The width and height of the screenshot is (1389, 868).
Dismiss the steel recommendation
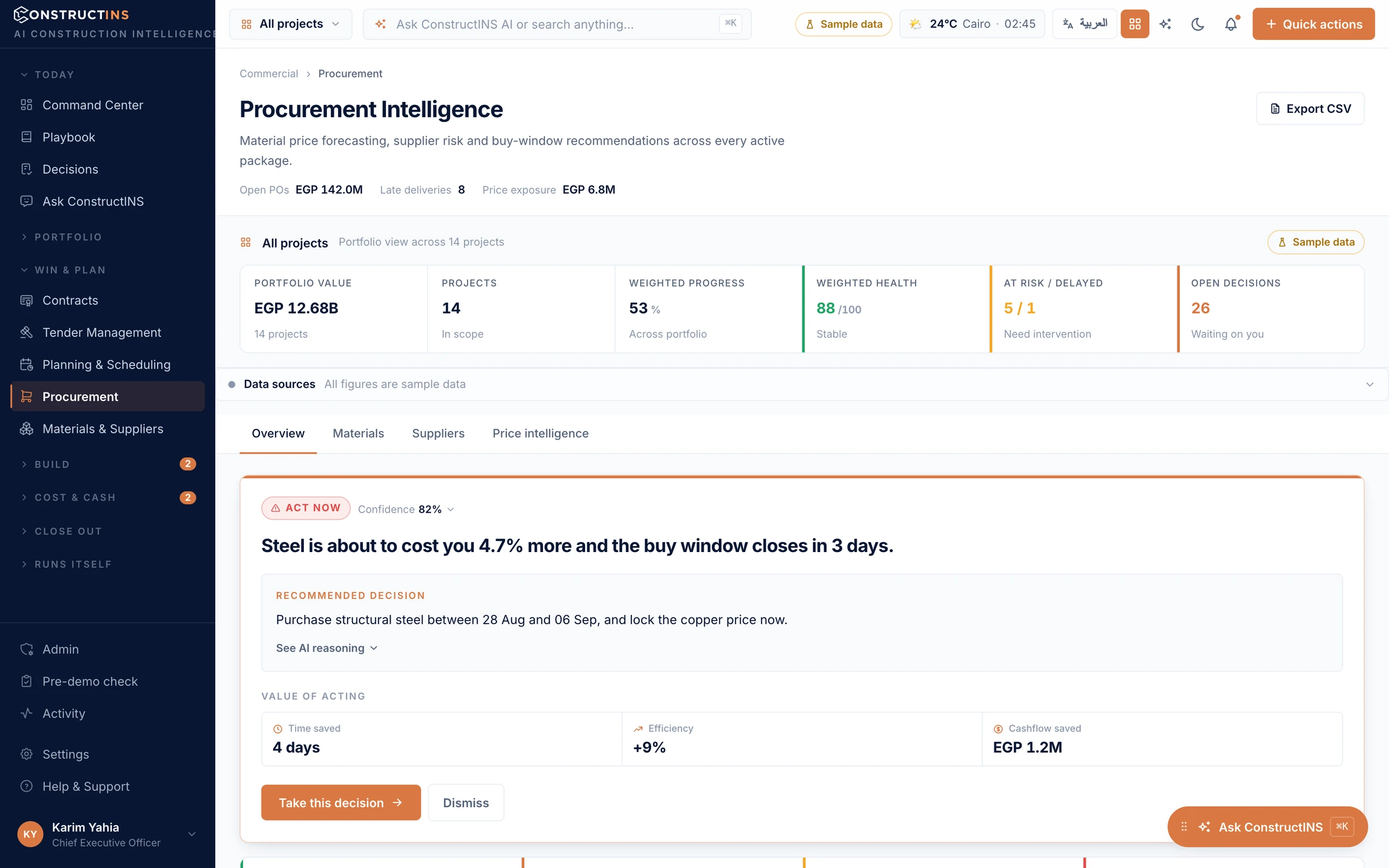(x=466, y=803)
